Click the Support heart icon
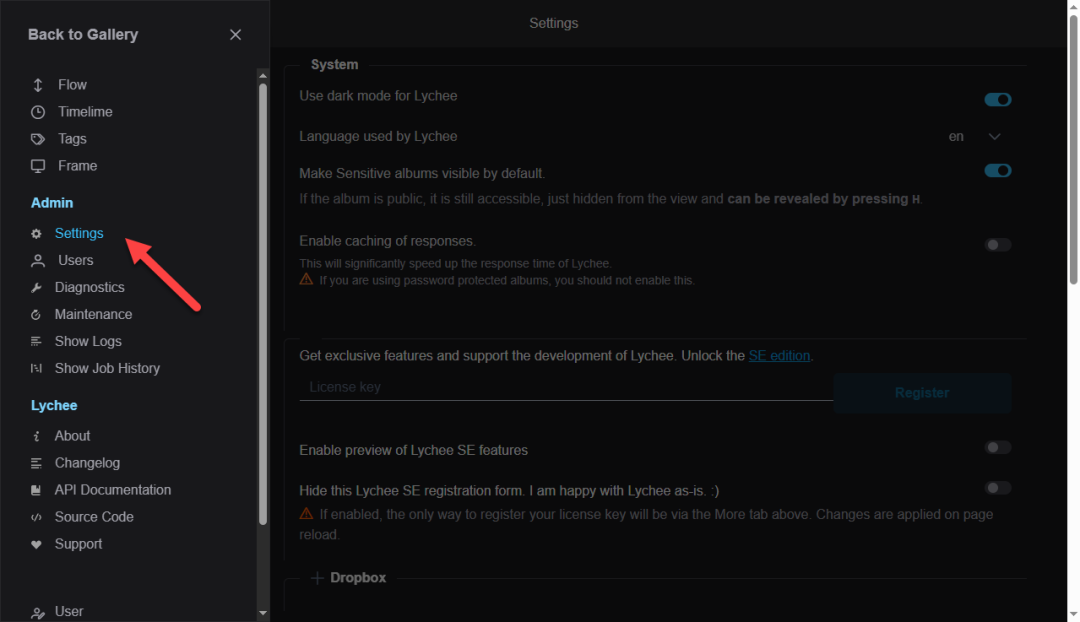The image size is (1080, 622). pyautogui.click(x=37, y=545)
